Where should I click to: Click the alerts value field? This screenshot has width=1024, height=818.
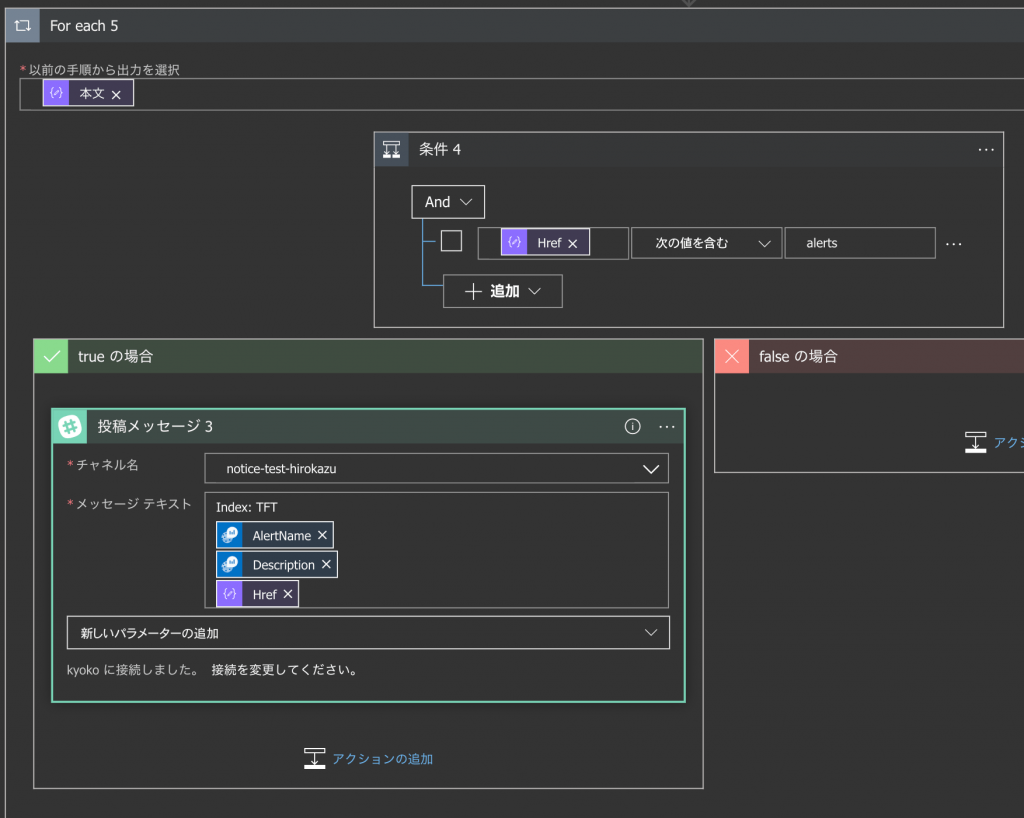pyautogui.click(x=860, y=243)
